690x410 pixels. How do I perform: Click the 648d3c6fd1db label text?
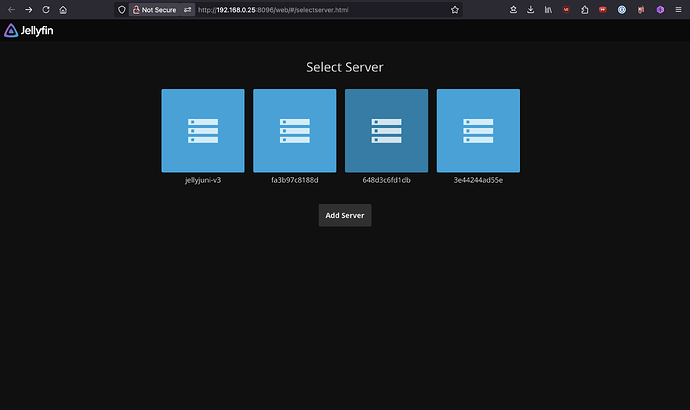click(x=386, y=180)
